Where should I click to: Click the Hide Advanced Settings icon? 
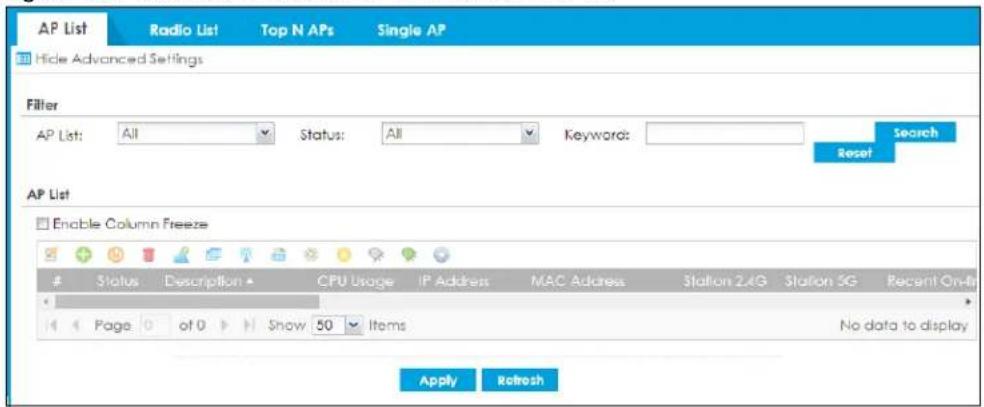coord(23,60)
